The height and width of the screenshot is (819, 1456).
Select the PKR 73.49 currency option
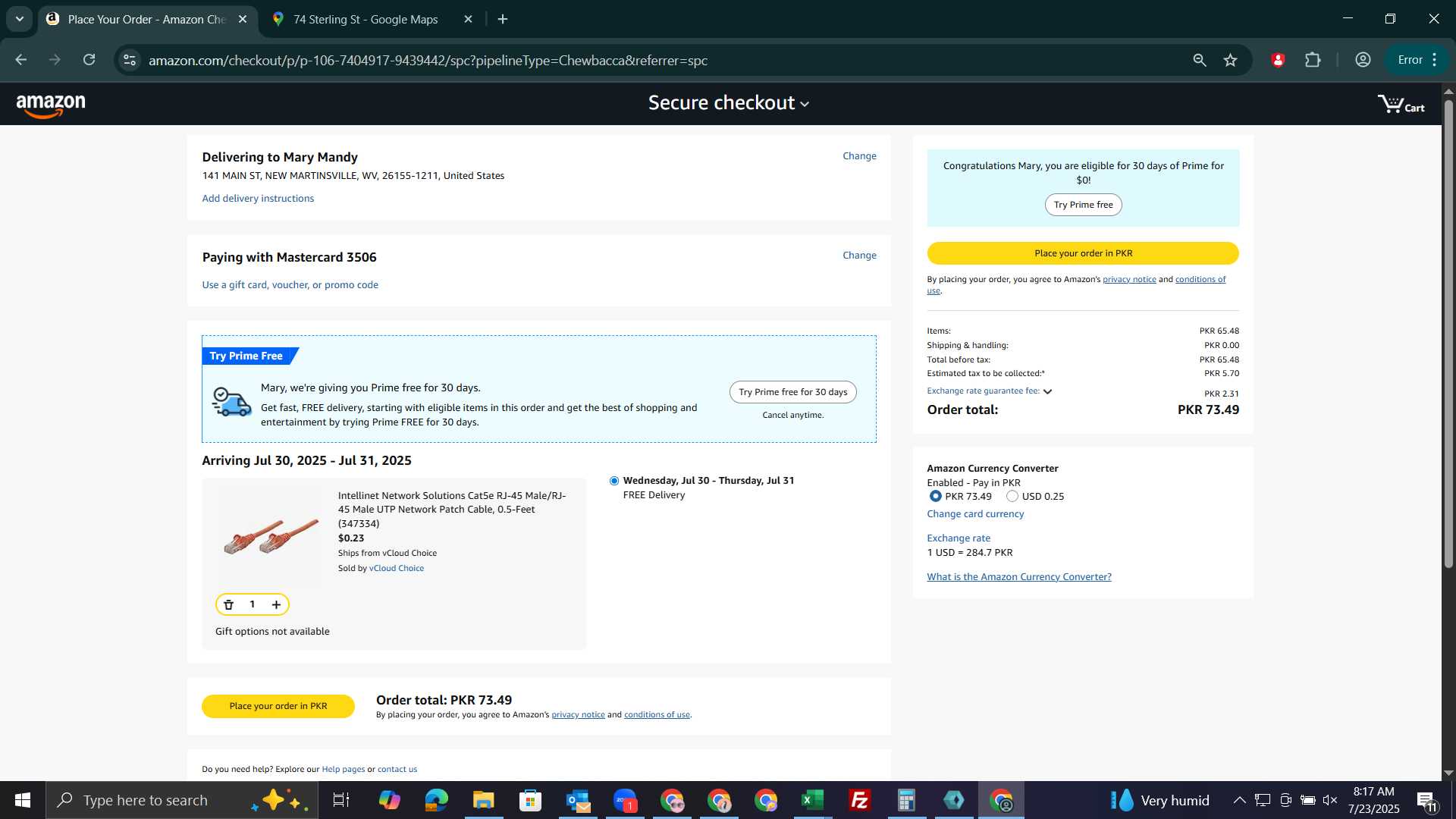coord(935,496)
